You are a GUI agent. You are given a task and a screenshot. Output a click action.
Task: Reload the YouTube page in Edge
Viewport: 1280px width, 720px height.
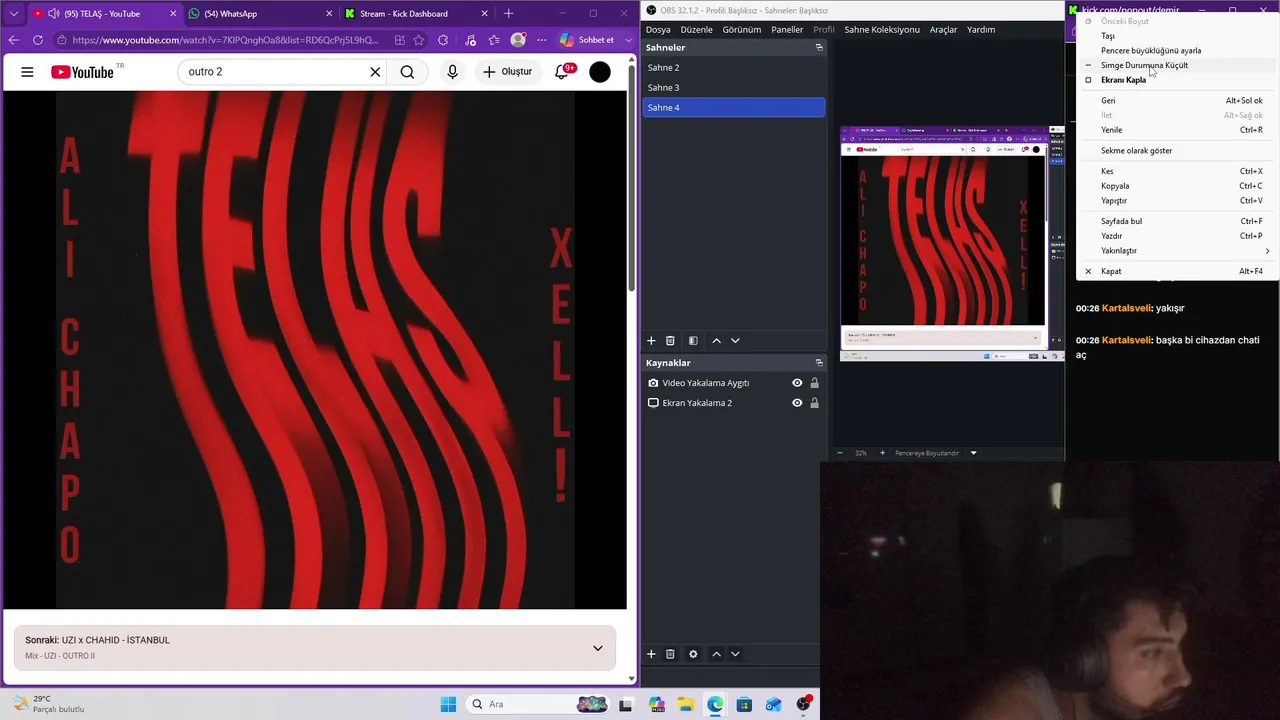pos(38,40)
